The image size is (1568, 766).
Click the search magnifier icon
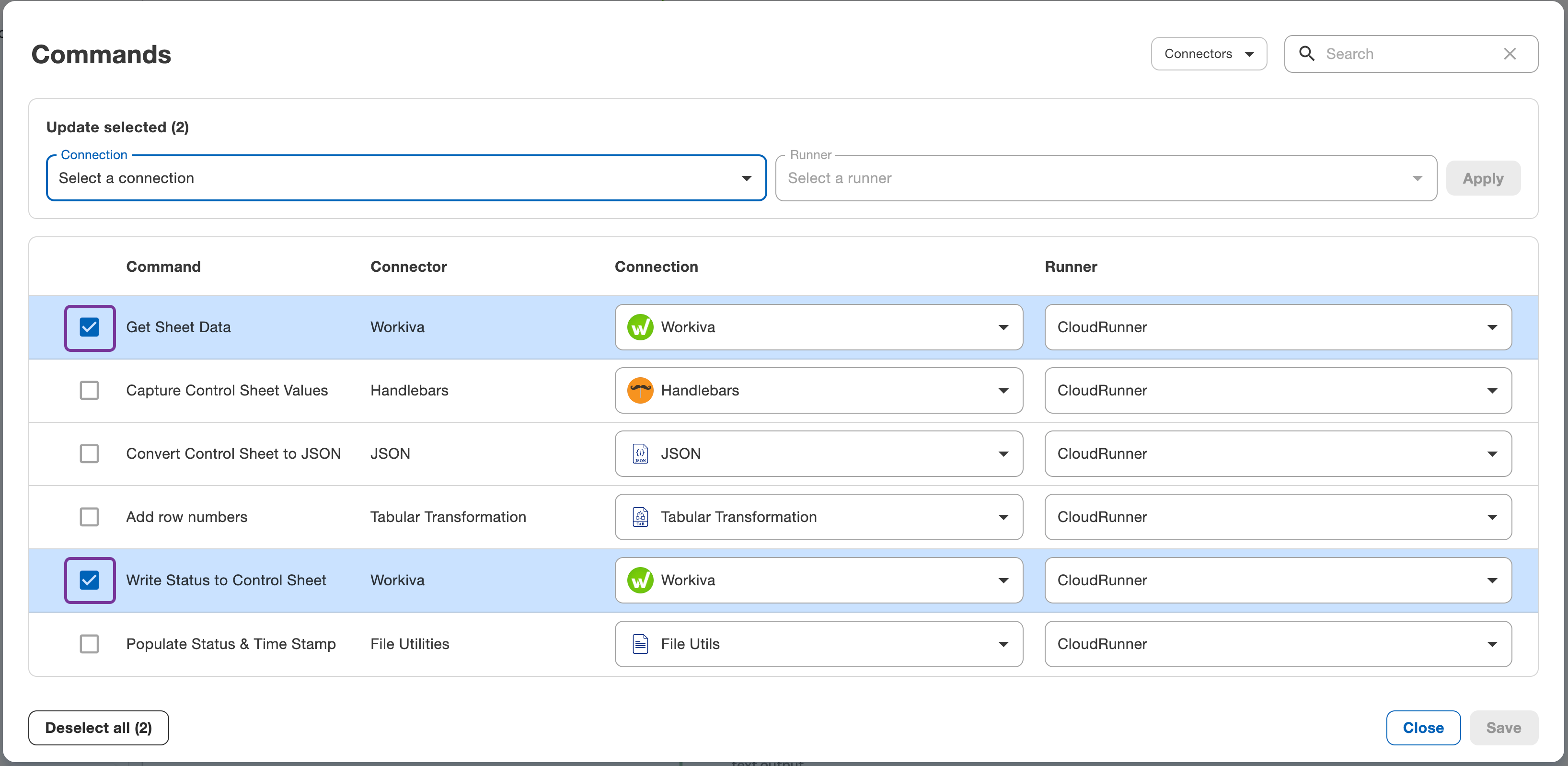1306,54
